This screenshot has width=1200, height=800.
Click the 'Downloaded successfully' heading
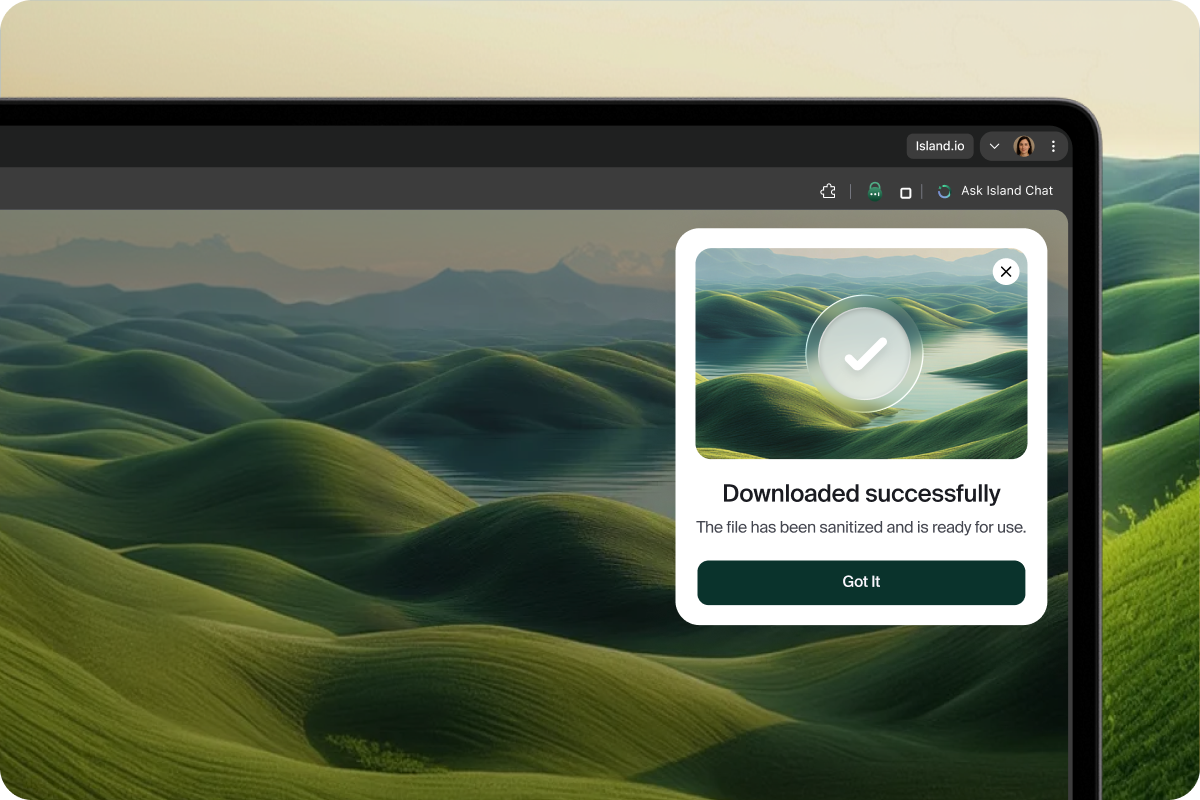[861, 493]
